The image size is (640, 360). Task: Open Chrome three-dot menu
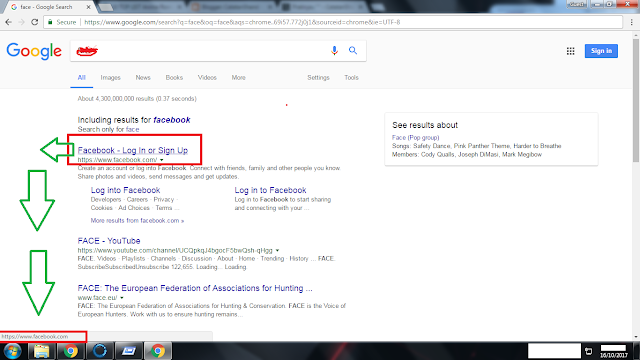click(x=631, y=22)
